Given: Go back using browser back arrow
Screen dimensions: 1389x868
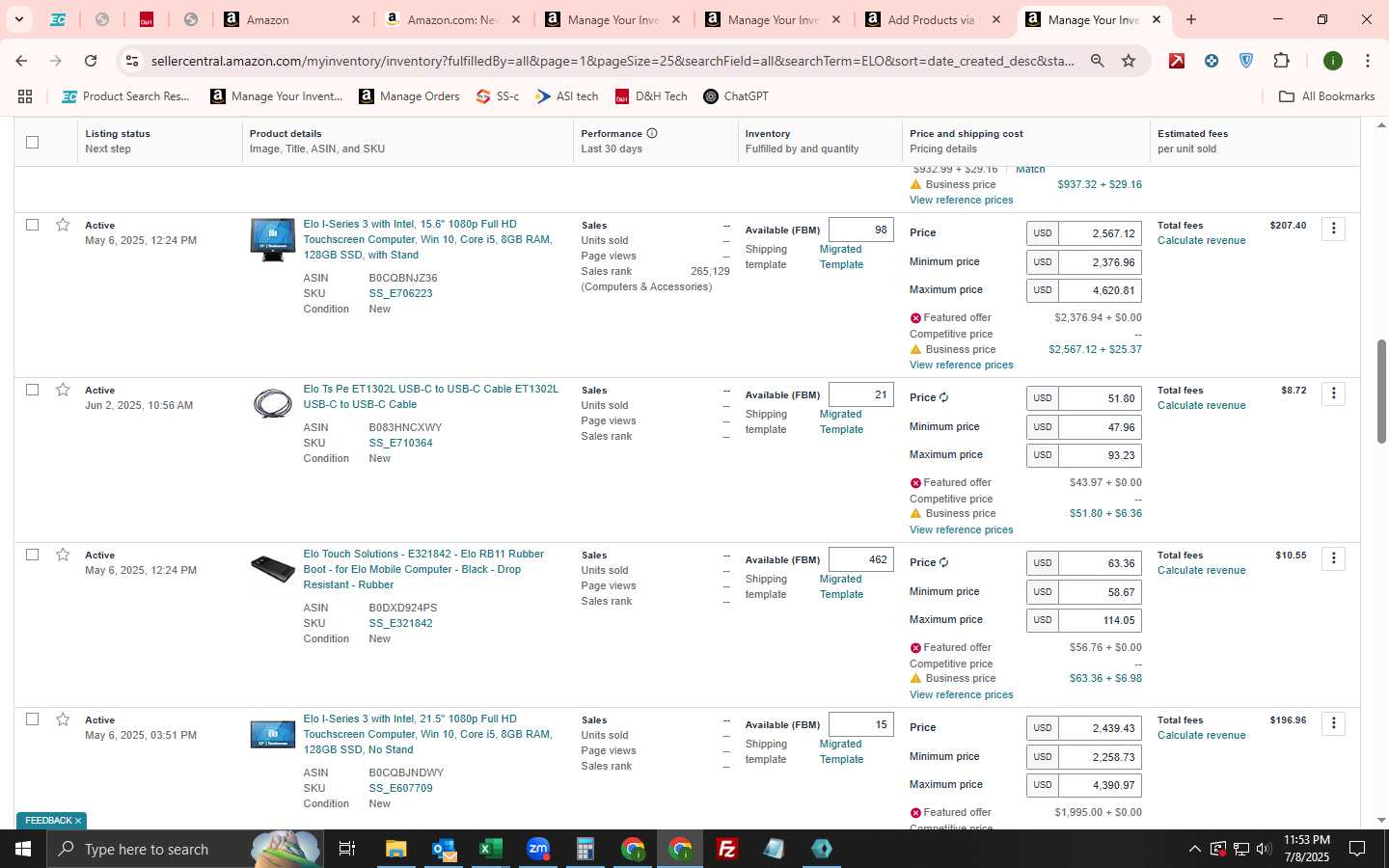Looking at the screenshot, I should tap(21, 61).
